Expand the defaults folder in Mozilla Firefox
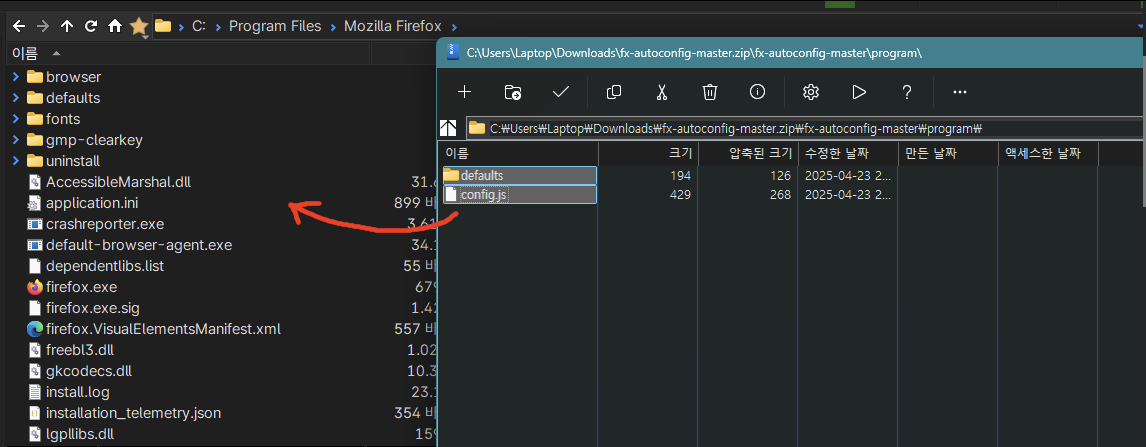The image size is (1146, 447). (x=15, y=97)
